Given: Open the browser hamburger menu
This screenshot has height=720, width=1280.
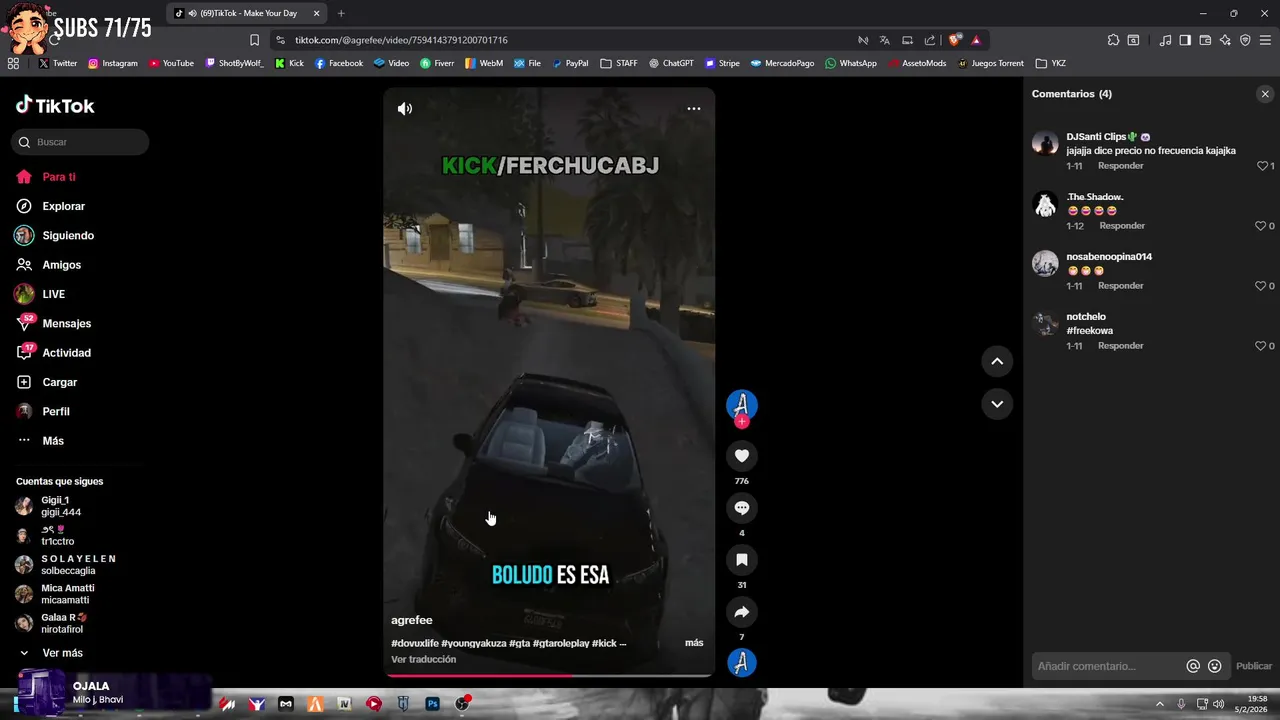Looking at the screenshot, I should (x=1265, y=40).
